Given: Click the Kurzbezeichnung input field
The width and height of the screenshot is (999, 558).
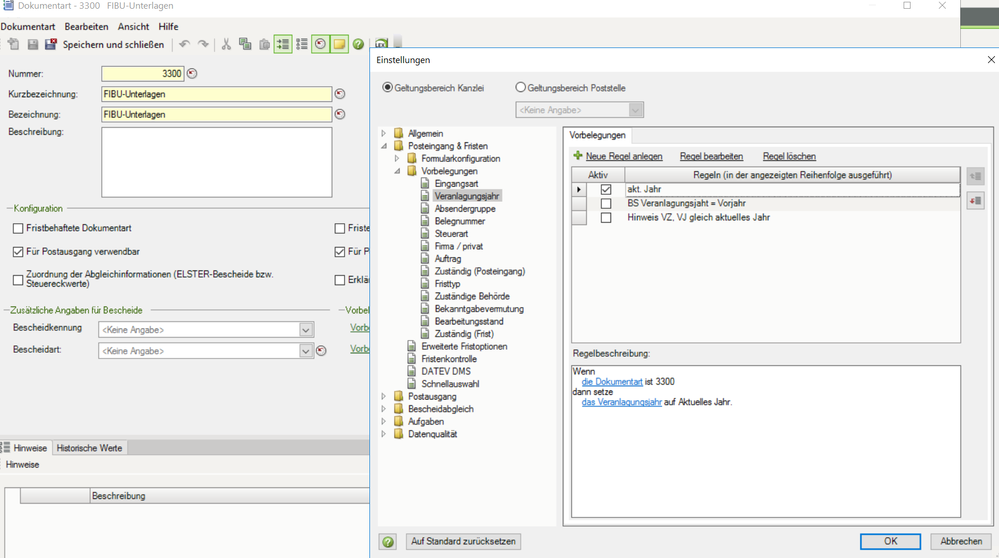Looking at the screenshot, I should [x=217, y=94].
